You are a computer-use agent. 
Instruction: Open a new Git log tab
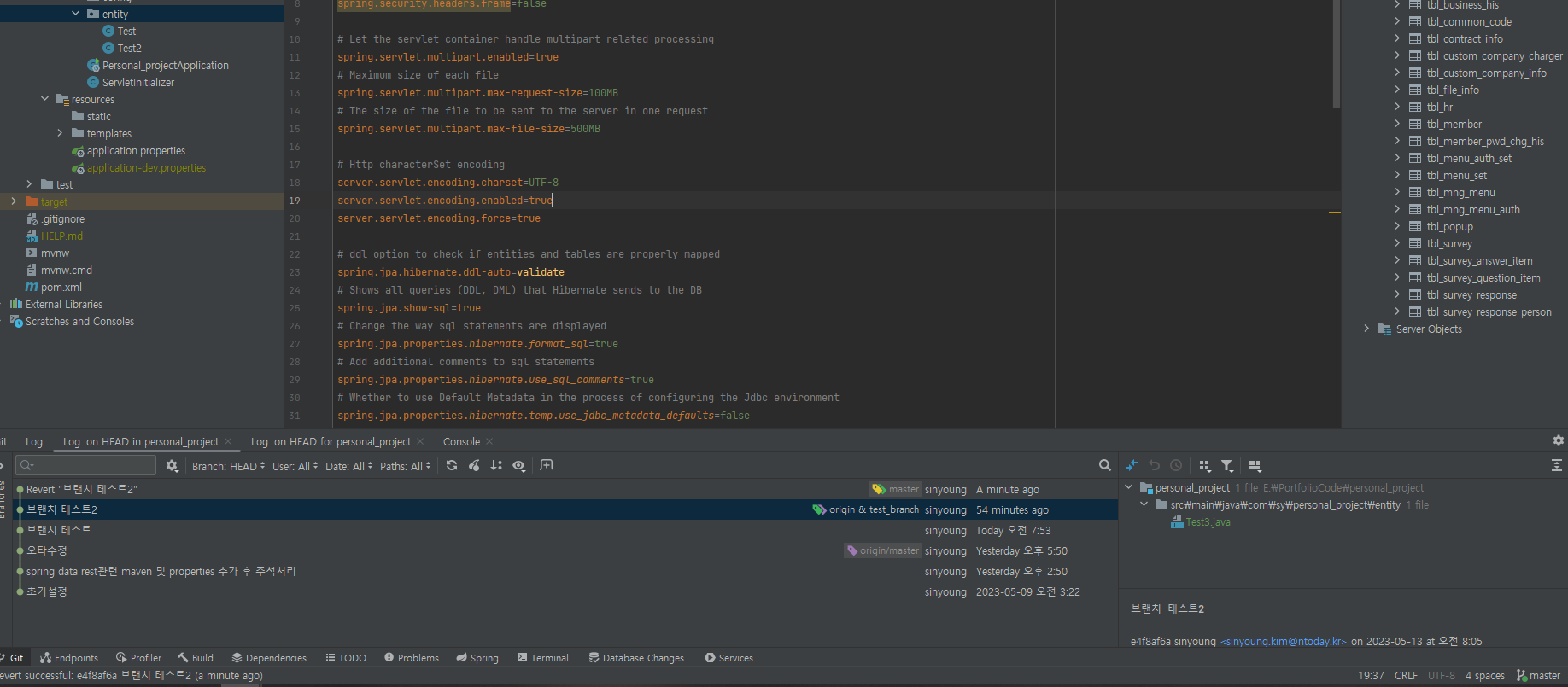547,465
